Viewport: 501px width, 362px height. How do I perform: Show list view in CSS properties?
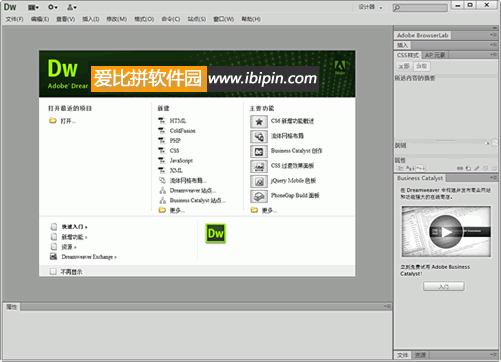(x=410, y=168)
